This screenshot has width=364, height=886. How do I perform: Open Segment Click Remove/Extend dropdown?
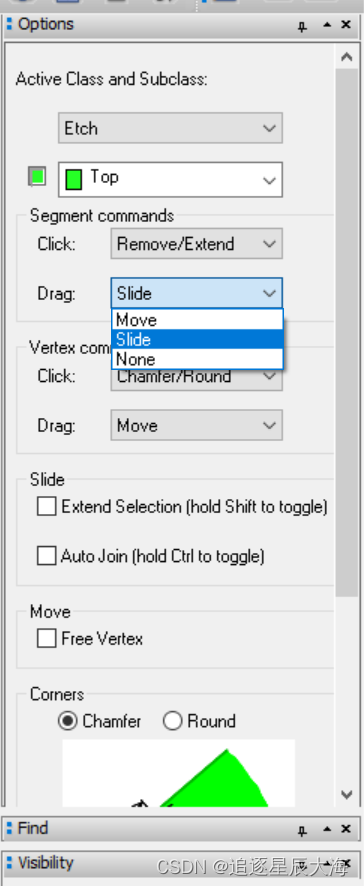[197, 244]
